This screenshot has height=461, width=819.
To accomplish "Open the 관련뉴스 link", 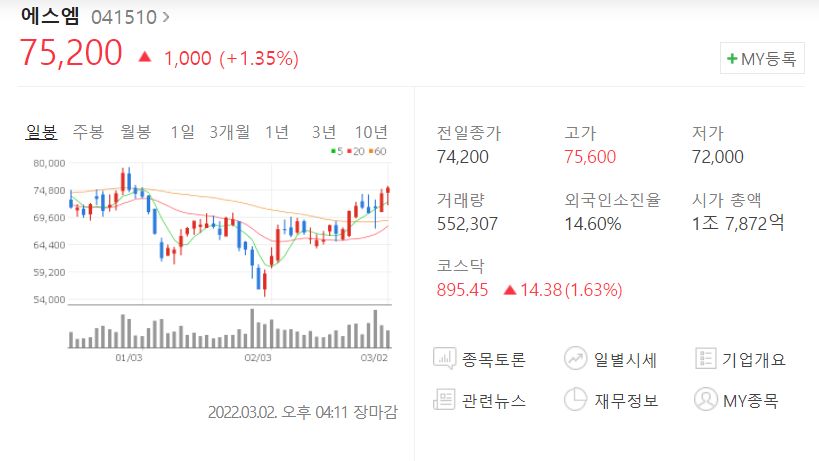I will (494, 400).
